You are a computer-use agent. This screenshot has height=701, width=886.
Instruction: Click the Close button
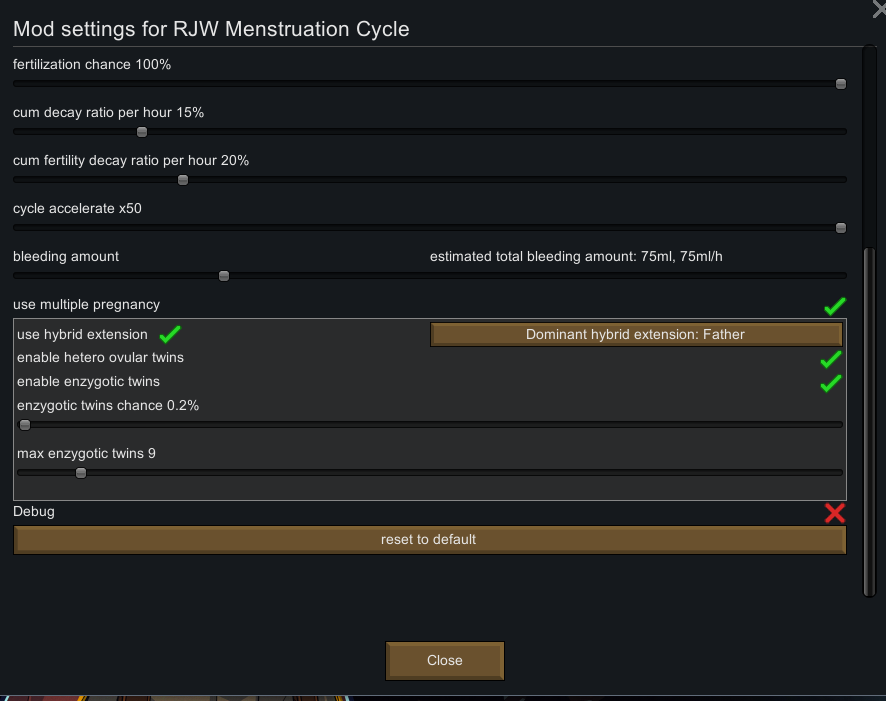445,660
